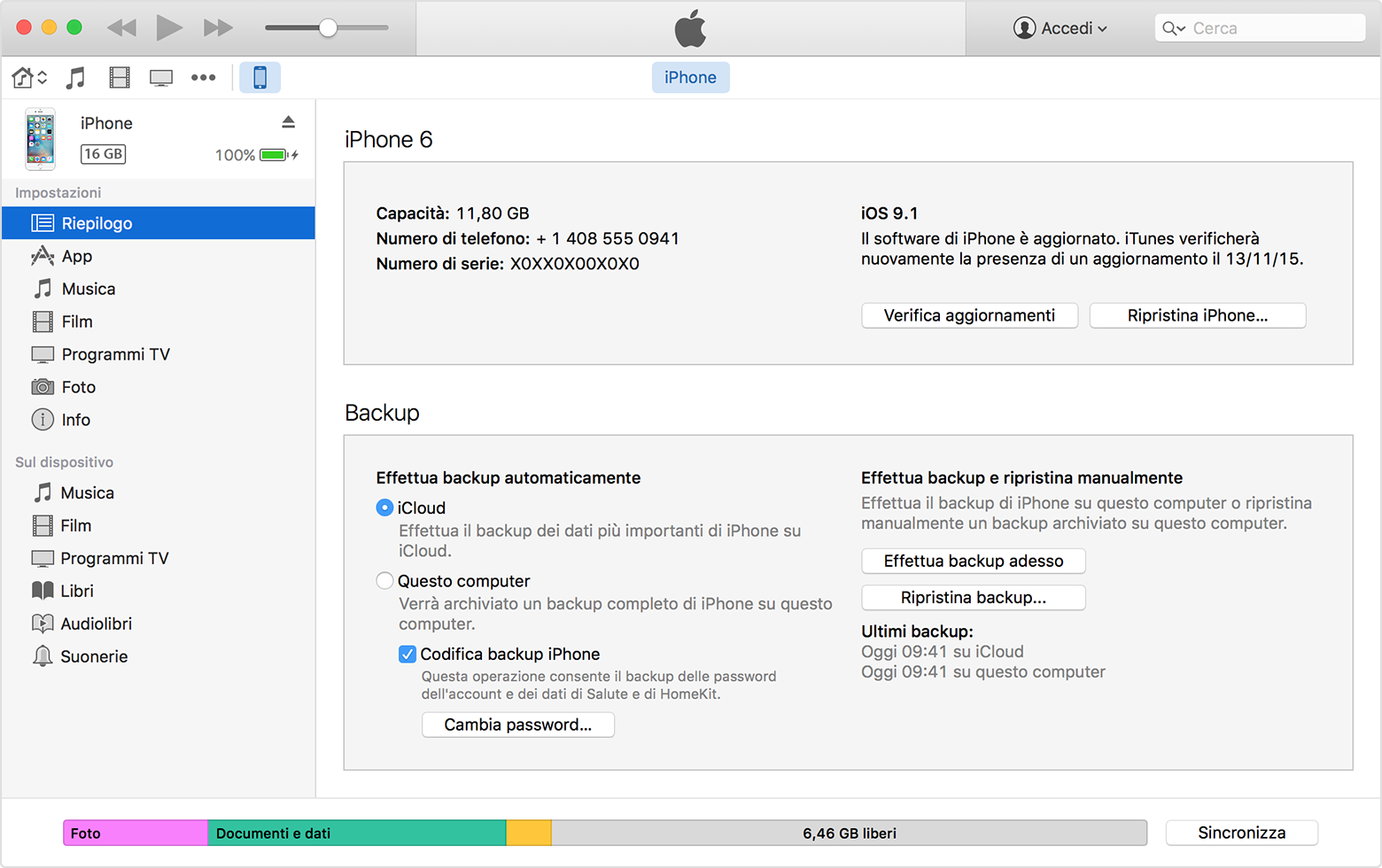Open Film under Impostazioni
Viewport: 1382px width, 868px height.
[x=159, y=322]
